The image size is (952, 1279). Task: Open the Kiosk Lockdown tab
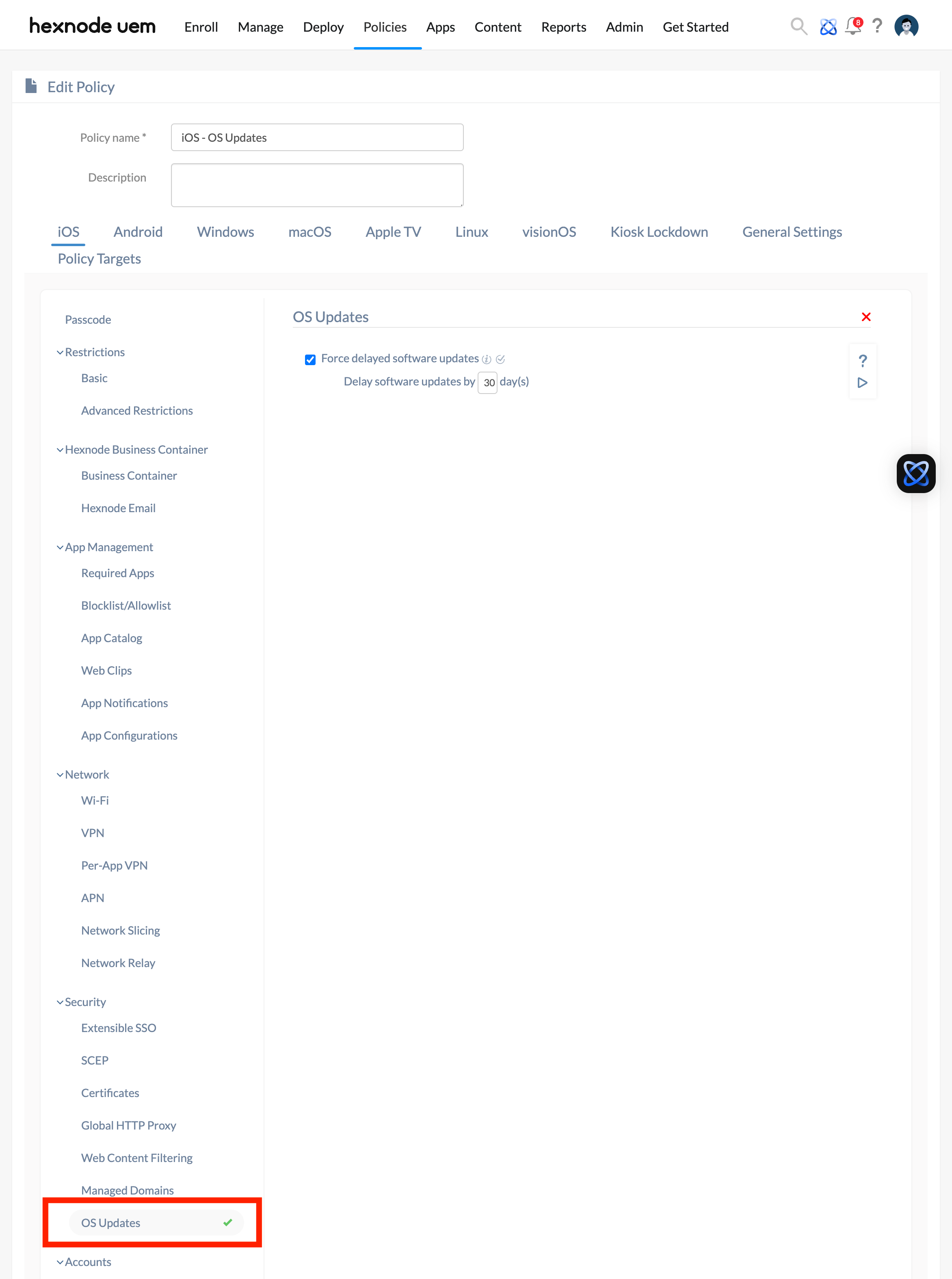point(659,232)
